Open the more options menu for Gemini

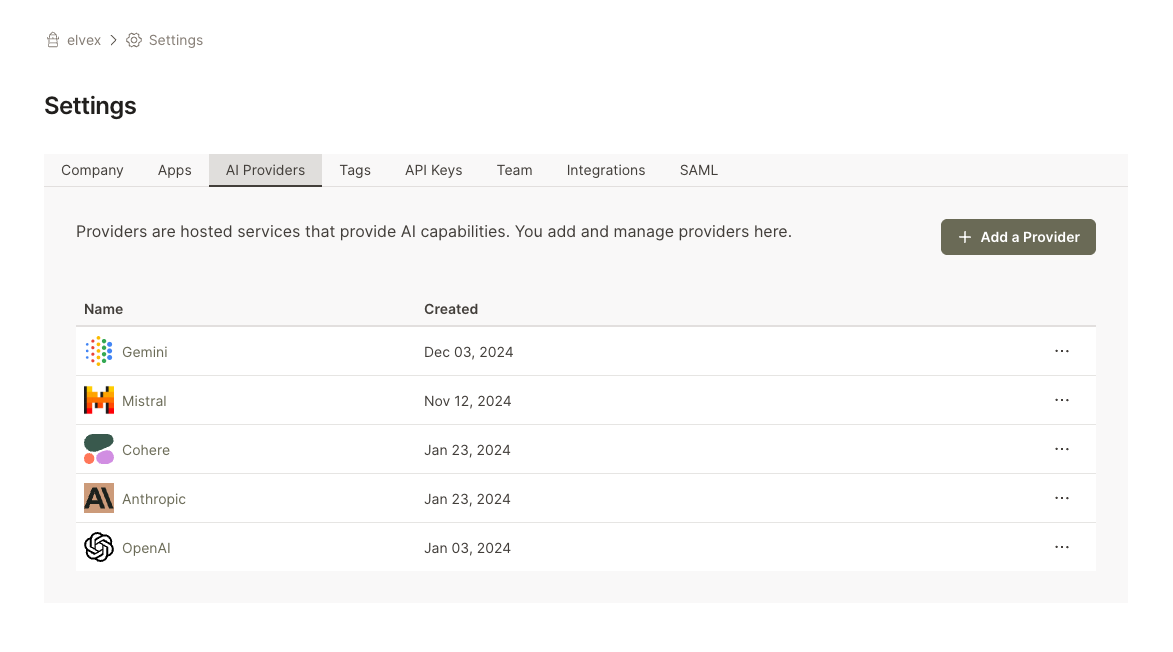click(1062, 352)
